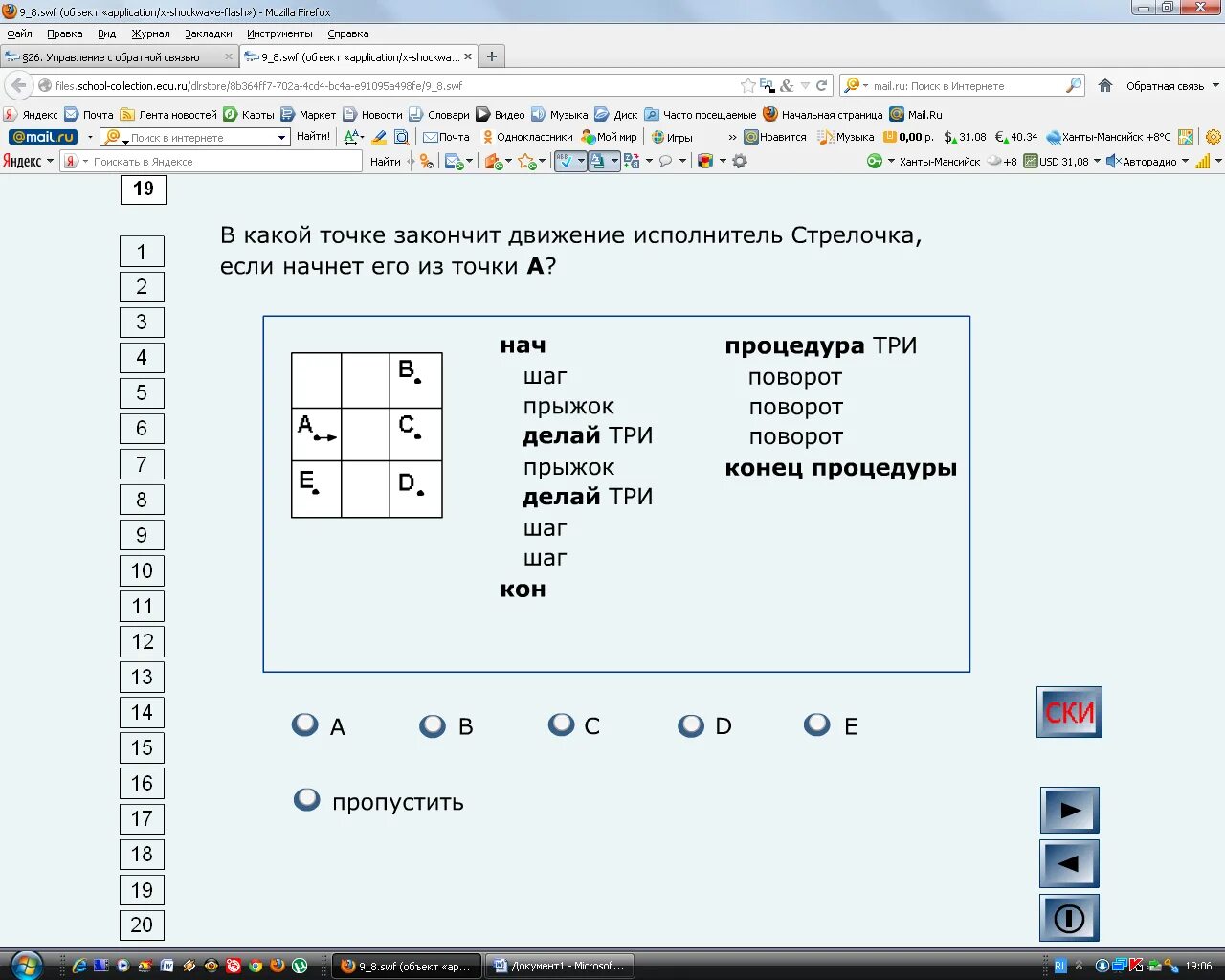
Task: Launch Internet Explorer from quick launch
Action: [x=79, y=966]
